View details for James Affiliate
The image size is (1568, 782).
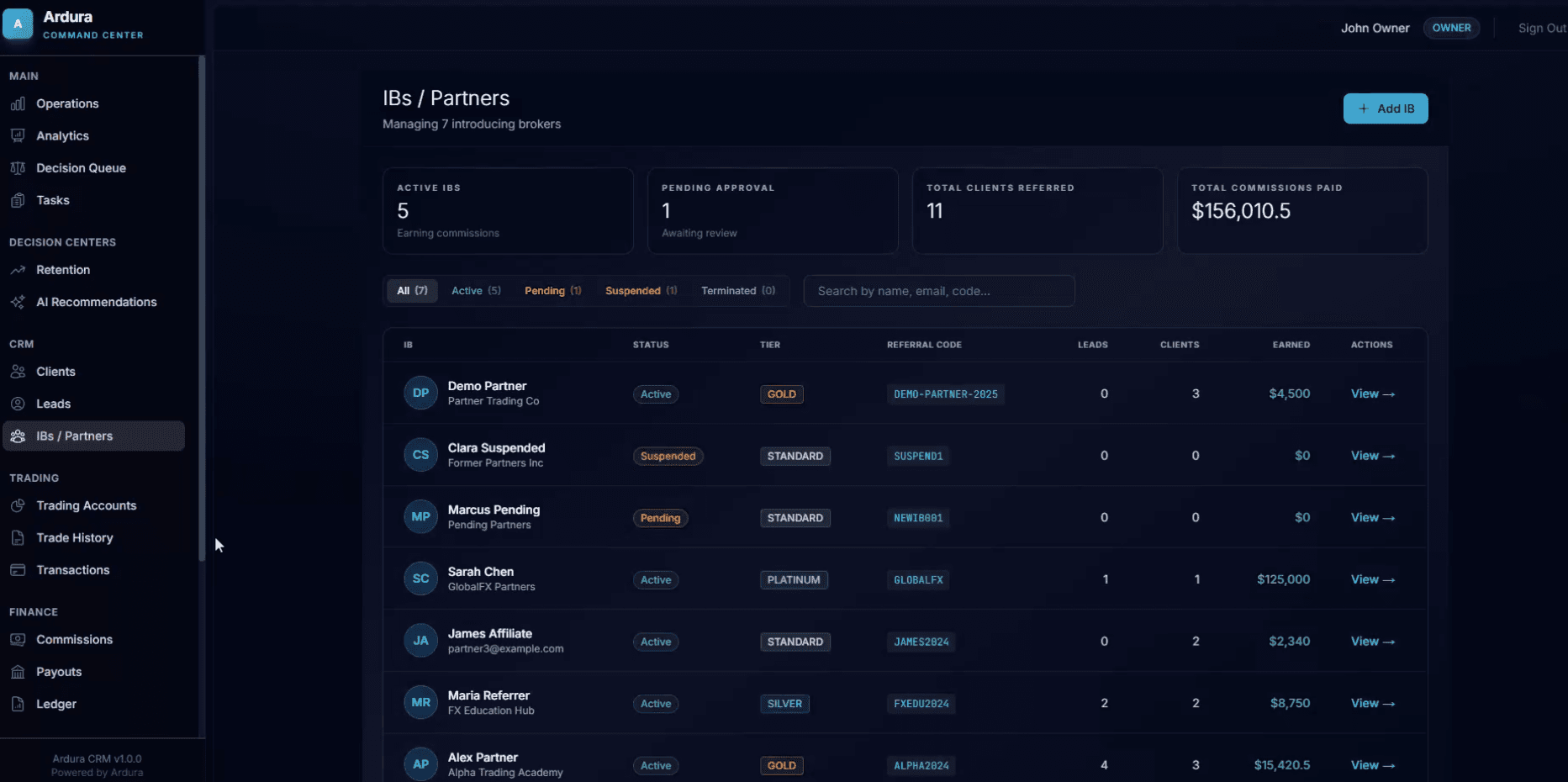[1372, 642]
